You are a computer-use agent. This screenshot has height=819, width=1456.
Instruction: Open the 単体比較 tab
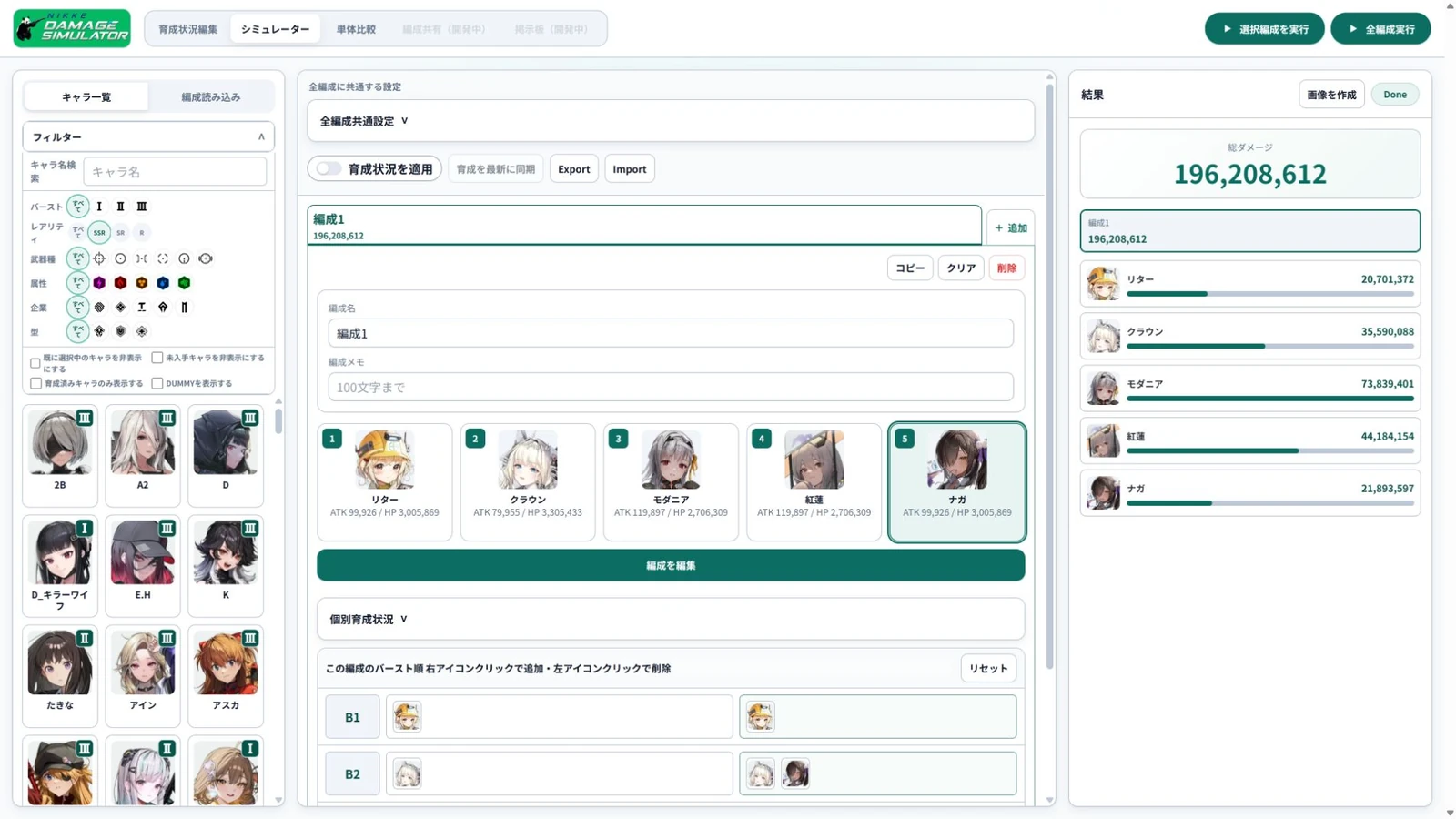356,29
